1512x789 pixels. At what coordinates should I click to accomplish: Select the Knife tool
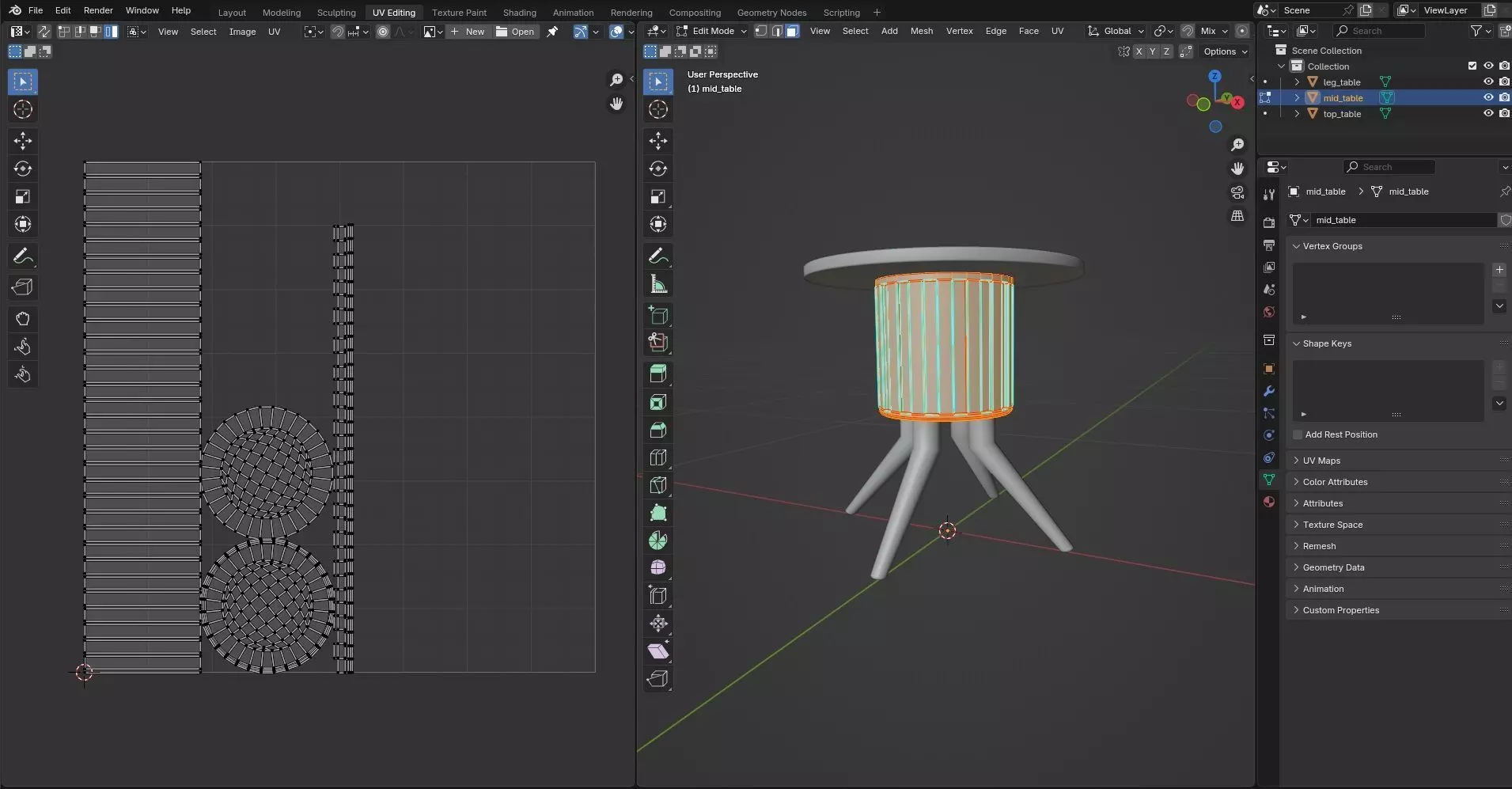[658, 485]
